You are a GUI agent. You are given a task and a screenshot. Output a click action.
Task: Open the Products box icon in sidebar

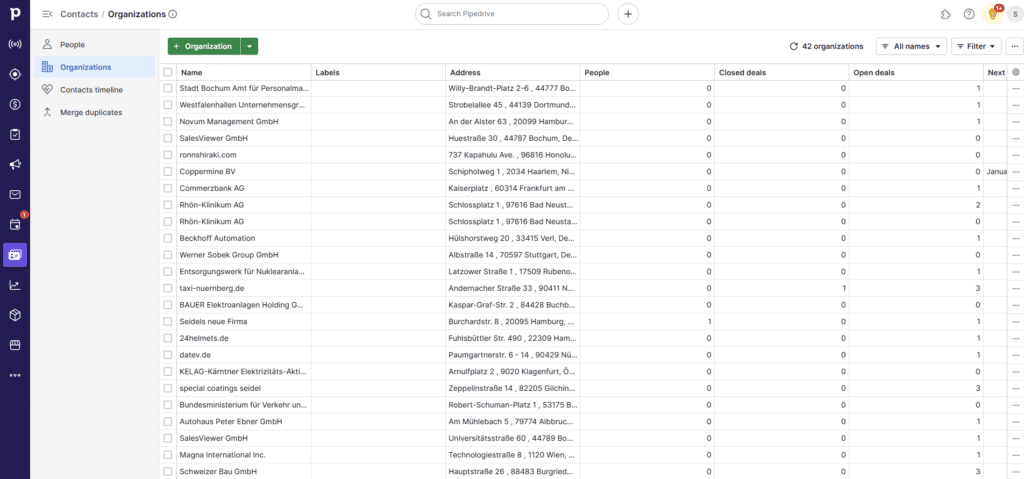coord(14,315)
